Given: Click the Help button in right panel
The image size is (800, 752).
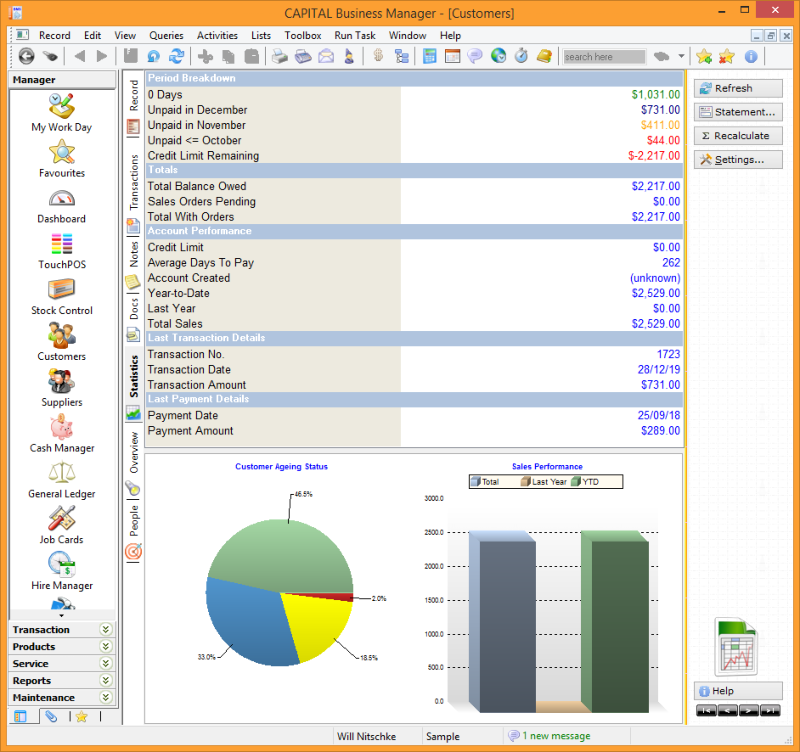Looking at the screenshot, I should coord(738,691).
